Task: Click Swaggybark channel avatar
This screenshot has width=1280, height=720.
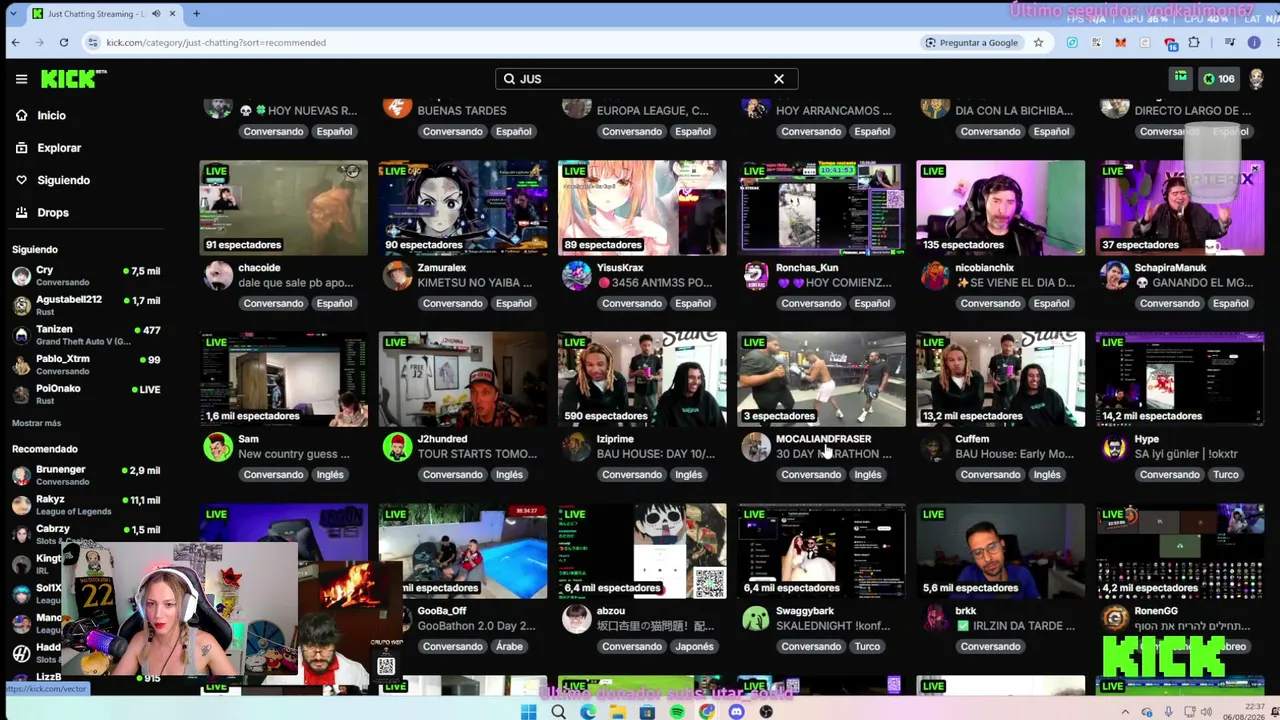Action: click(x=756, y=619)
